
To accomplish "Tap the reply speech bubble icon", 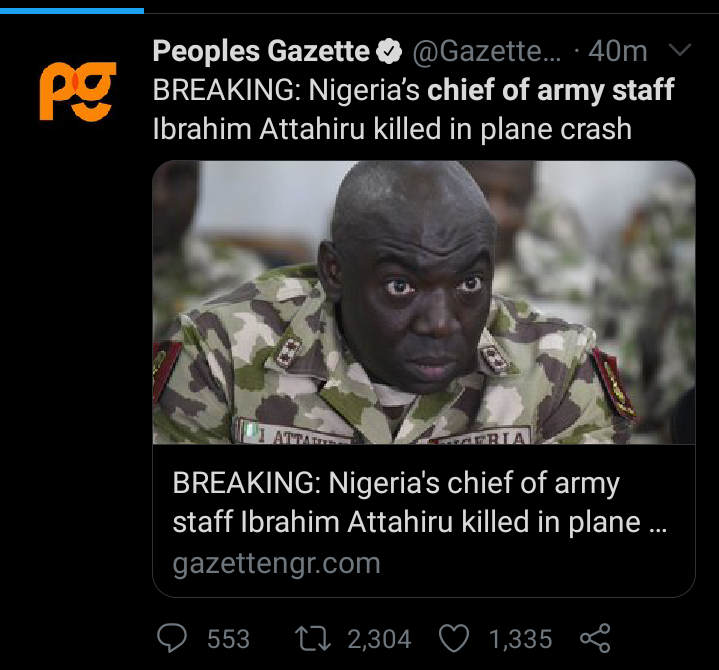I will (x=175, y=637).
